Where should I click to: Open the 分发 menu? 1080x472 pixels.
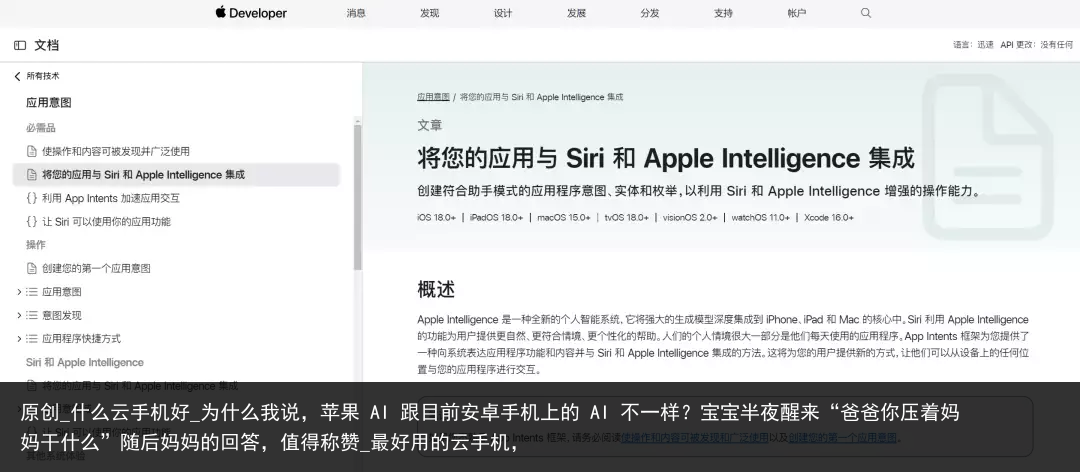[x=650, y=12]
